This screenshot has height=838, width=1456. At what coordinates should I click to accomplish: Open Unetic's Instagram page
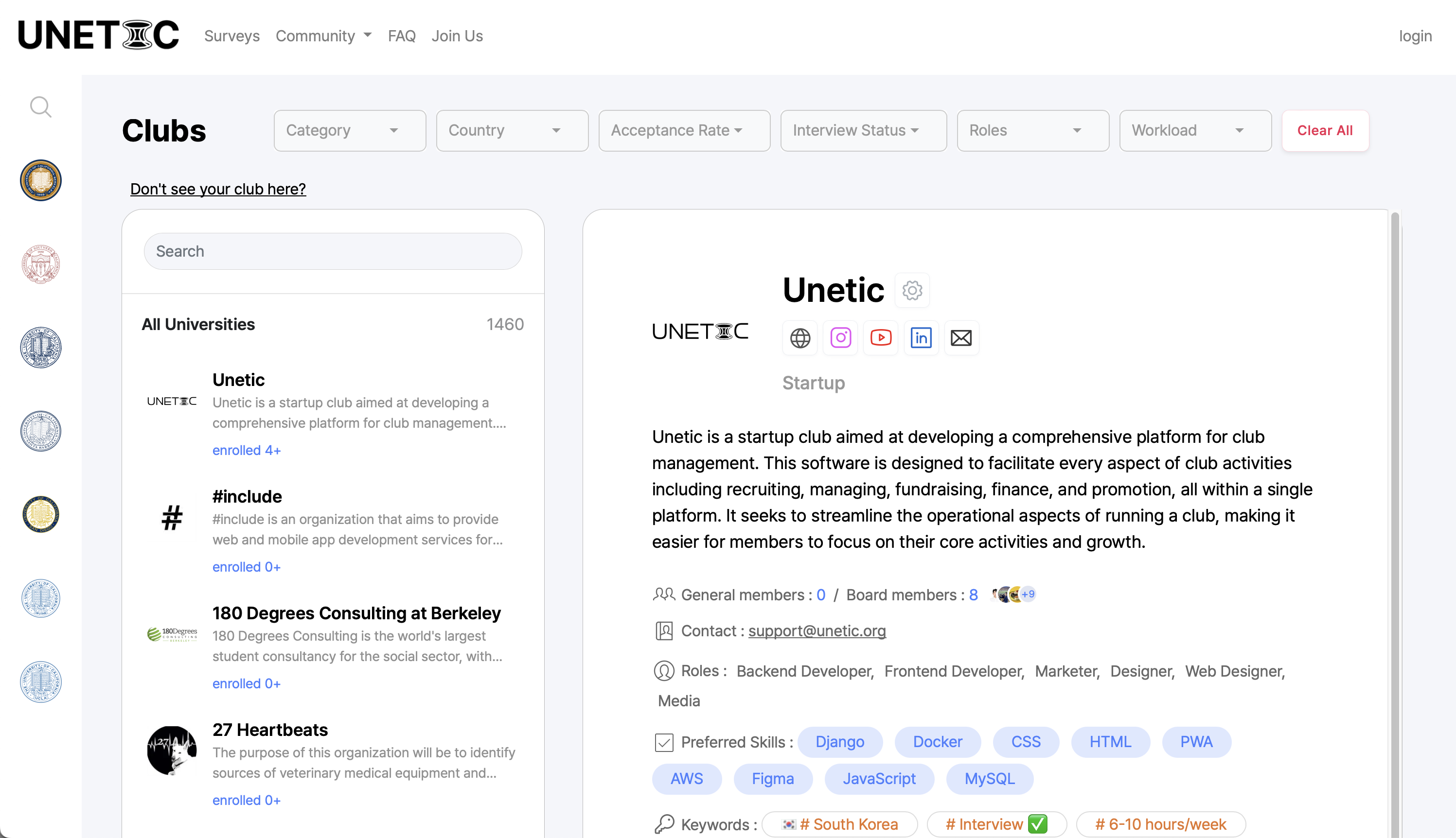click(840, 338)
